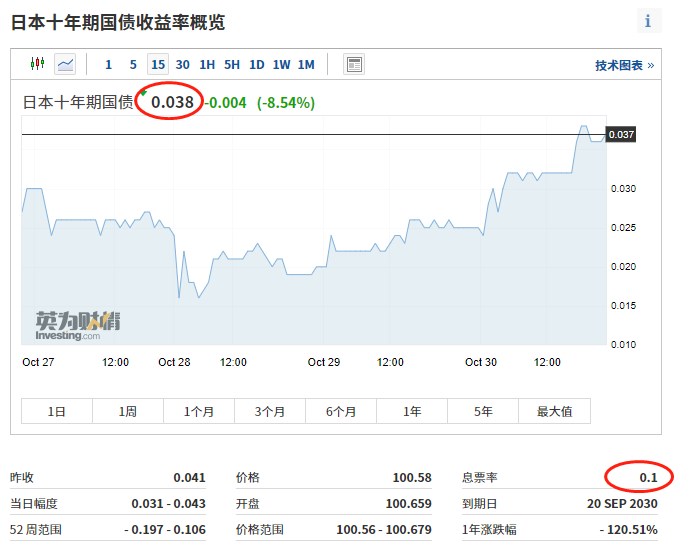
Task: Click the change value -0.004
Action: [226, 103]
